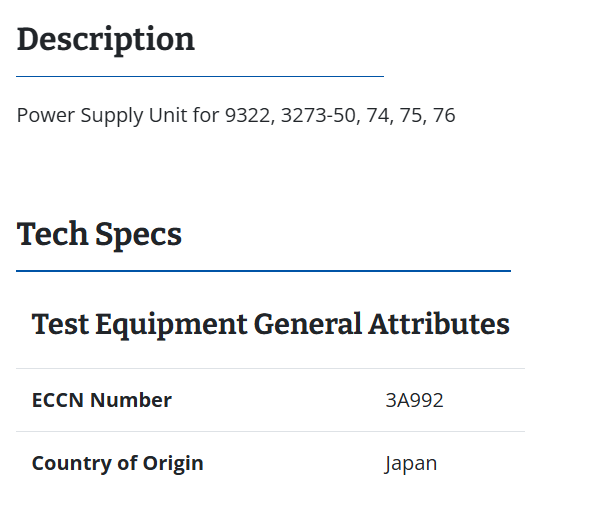Click the number 76 in the description
This screenshot has height=523, width=593.
click(444, 115)
